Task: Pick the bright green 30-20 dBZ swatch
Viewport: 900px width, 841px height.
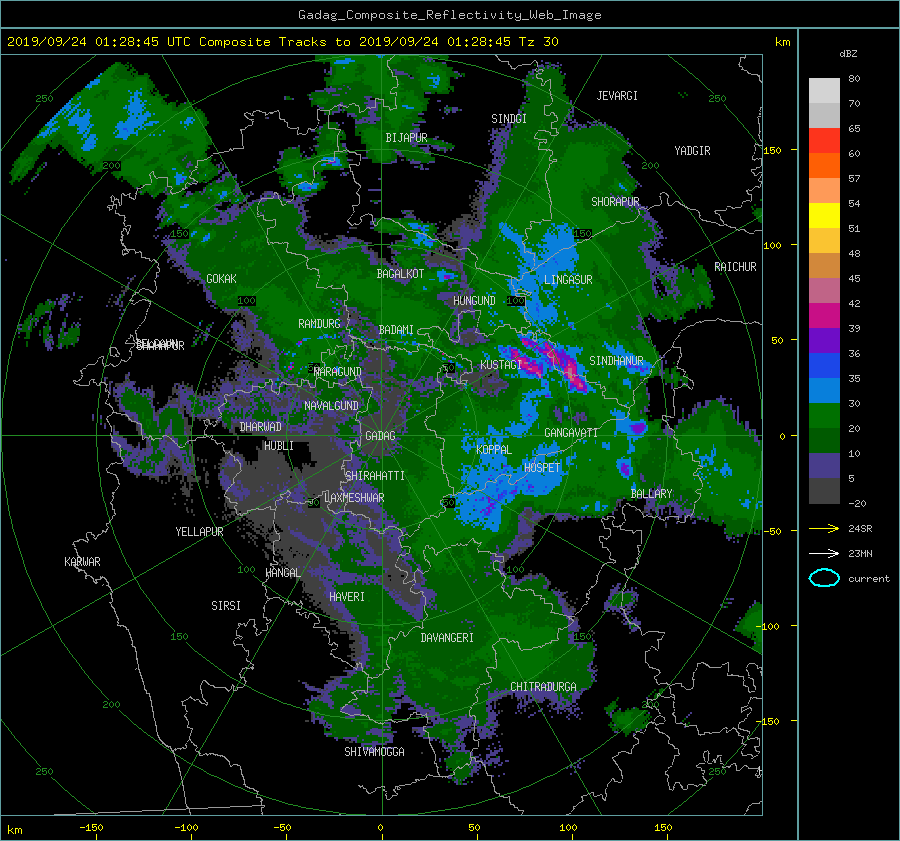Action: tap(824, 415)
